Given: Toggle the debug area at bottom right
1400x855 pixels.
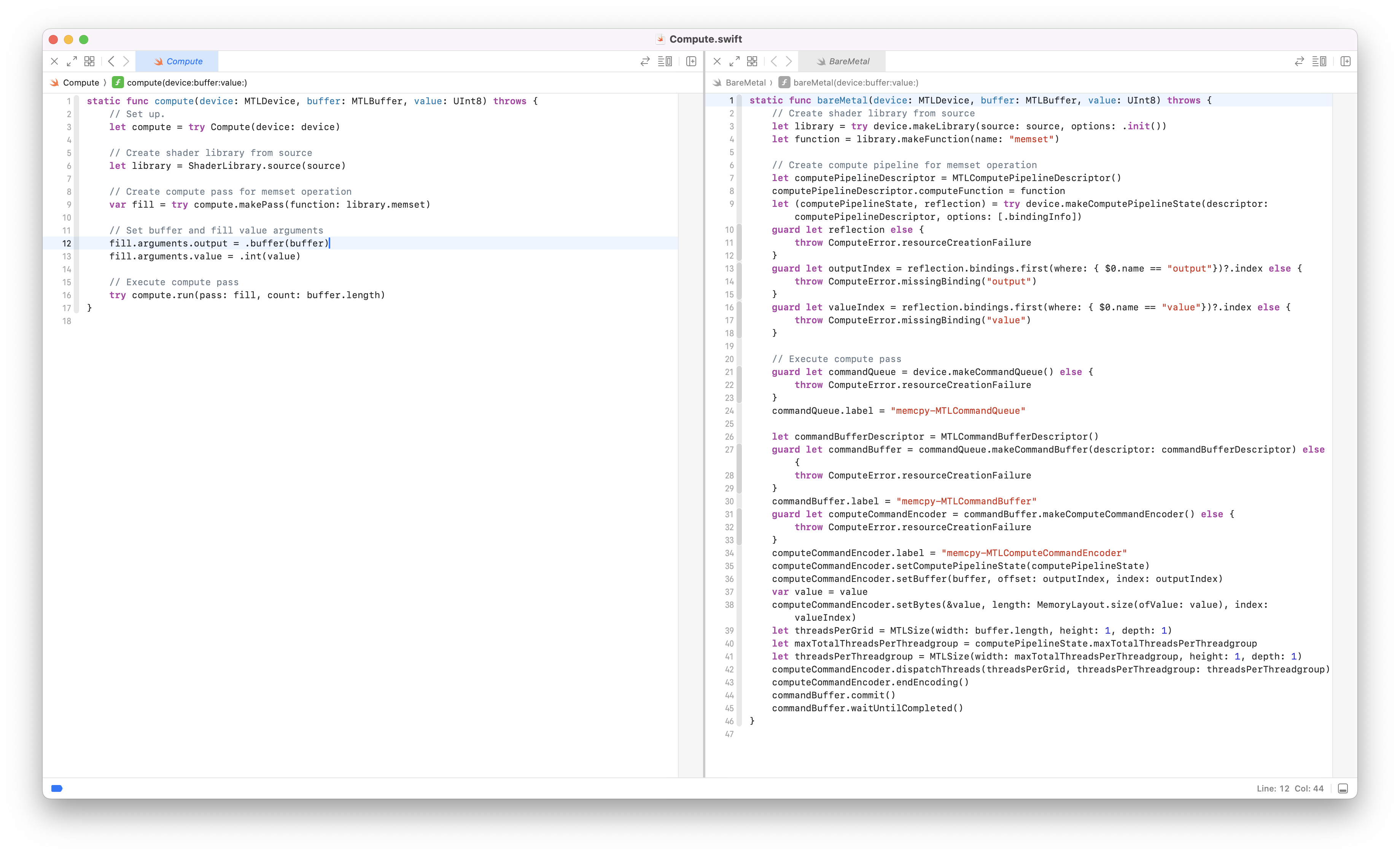Looking at the screenshot, I should click(x=1343, y=788).
